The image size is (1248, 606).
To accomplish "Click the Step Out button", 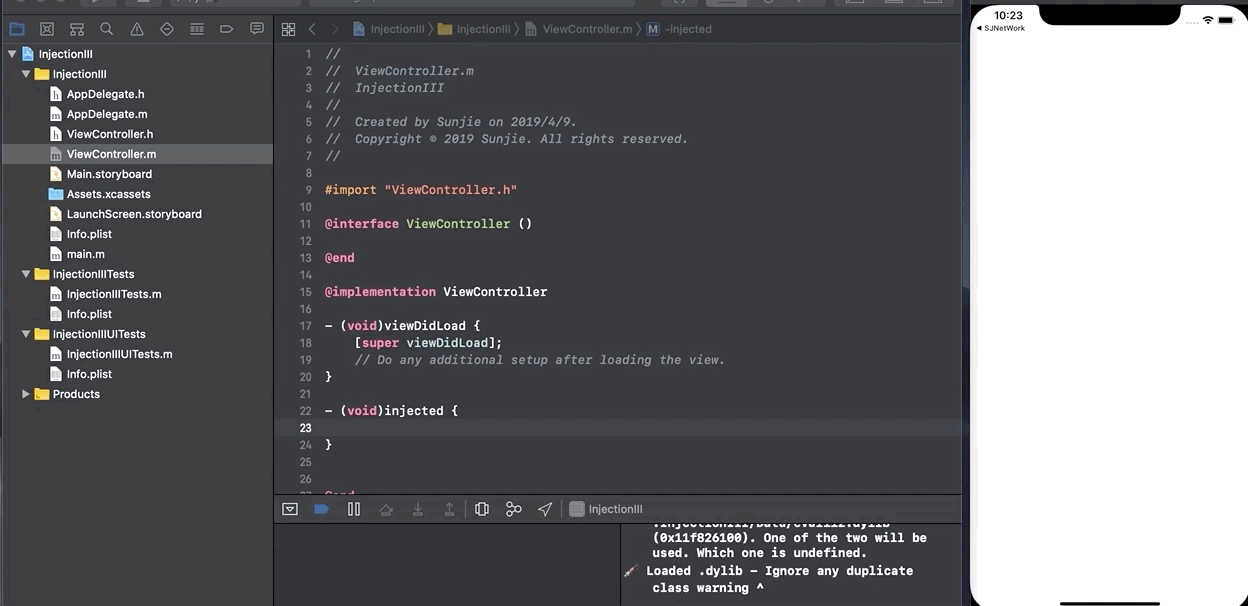I will coord(450,509).
